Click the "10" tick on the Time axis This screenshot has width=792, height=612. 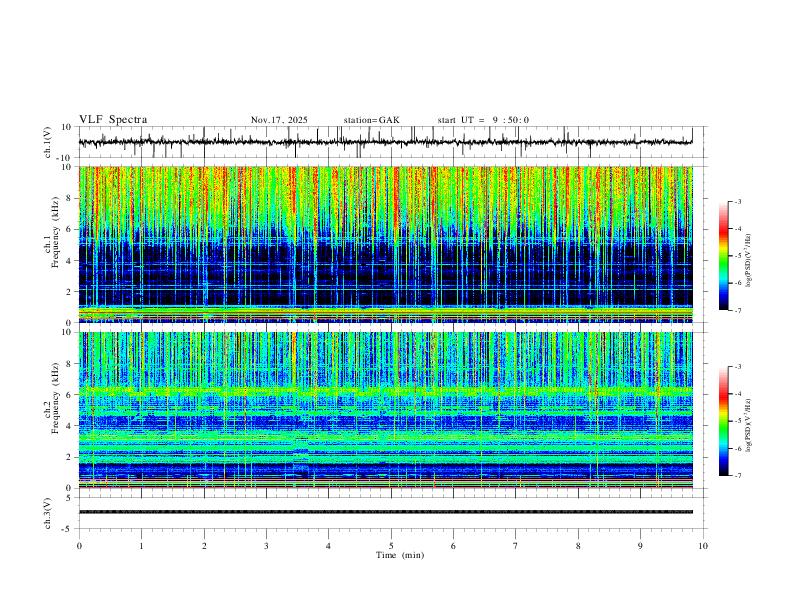pos(703,546)
